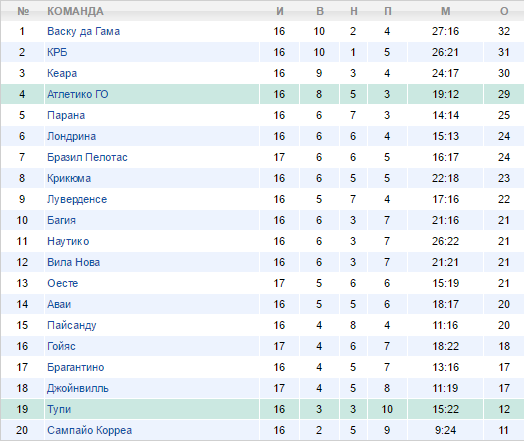Select the Джойнвилль team link
Screen dimensions: 524x441
(78, 389)
